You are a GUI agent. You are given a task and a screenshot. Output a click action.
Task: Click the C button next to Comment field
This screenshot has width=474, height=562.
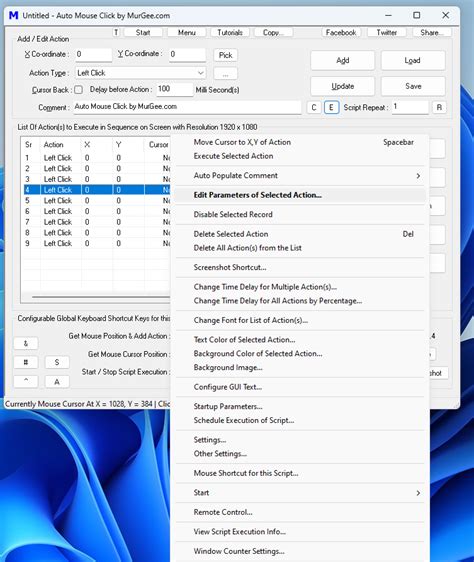[x=314, y=107]
